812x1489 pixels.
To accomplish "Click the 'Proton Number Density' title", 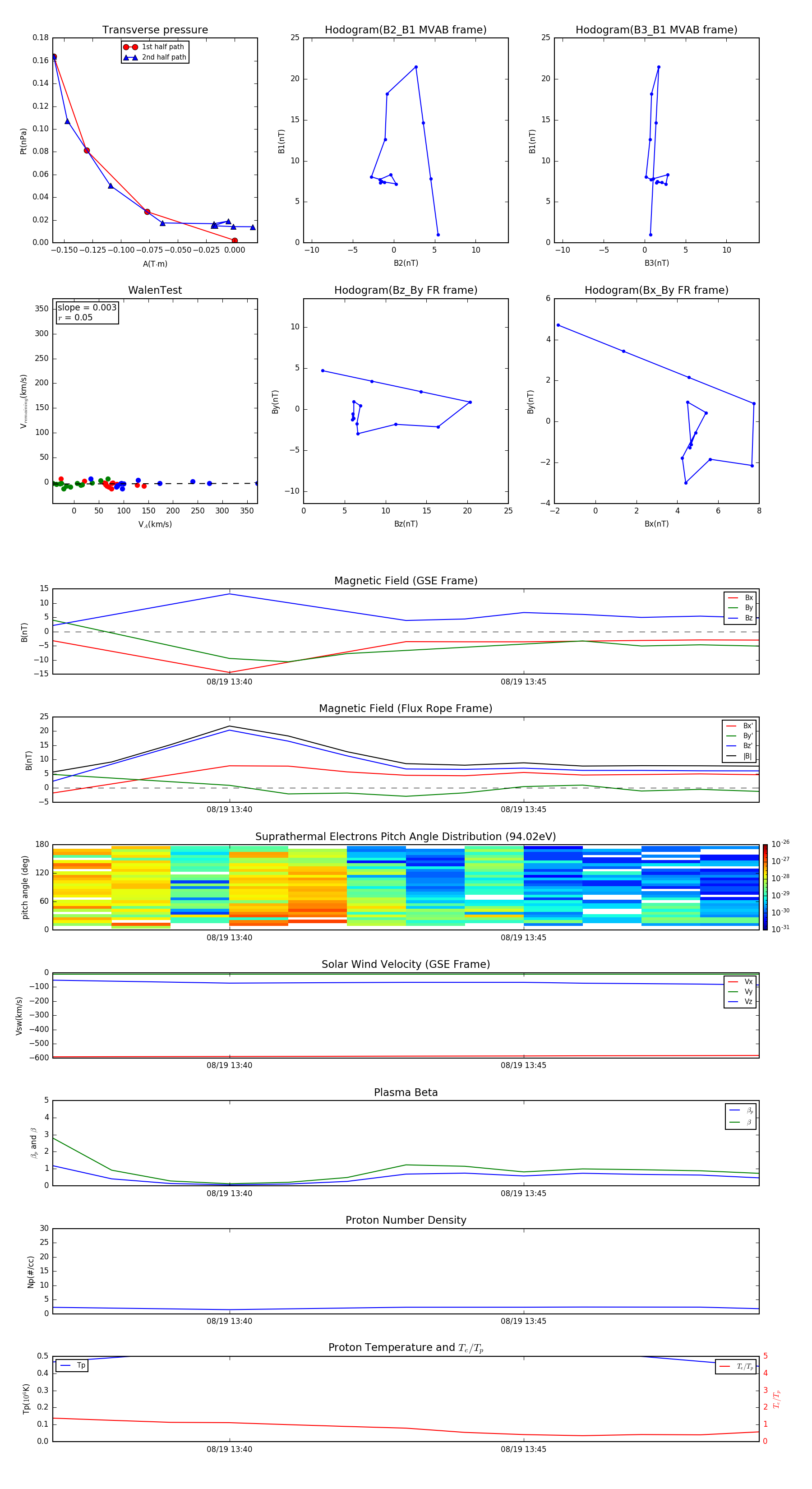I will tap(406, 1221).
